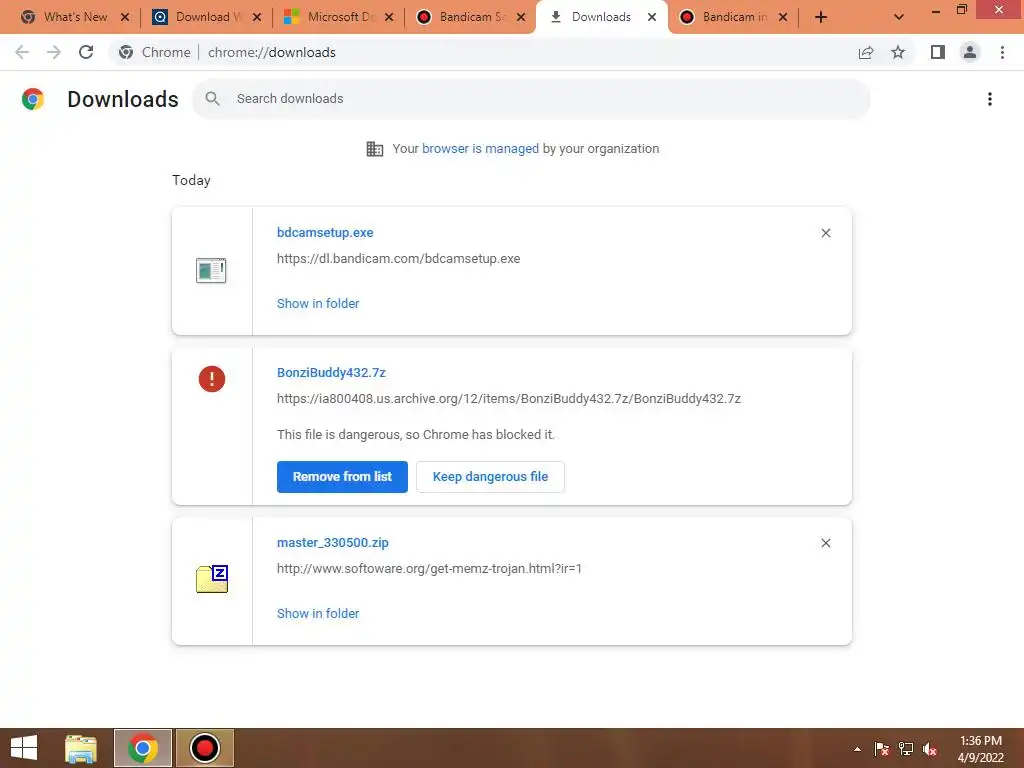The width and height of the screenshot is (1024, 768).
Task: Click the muted volume tray icon
Action: pyautogui.click(x=930, y=749)
